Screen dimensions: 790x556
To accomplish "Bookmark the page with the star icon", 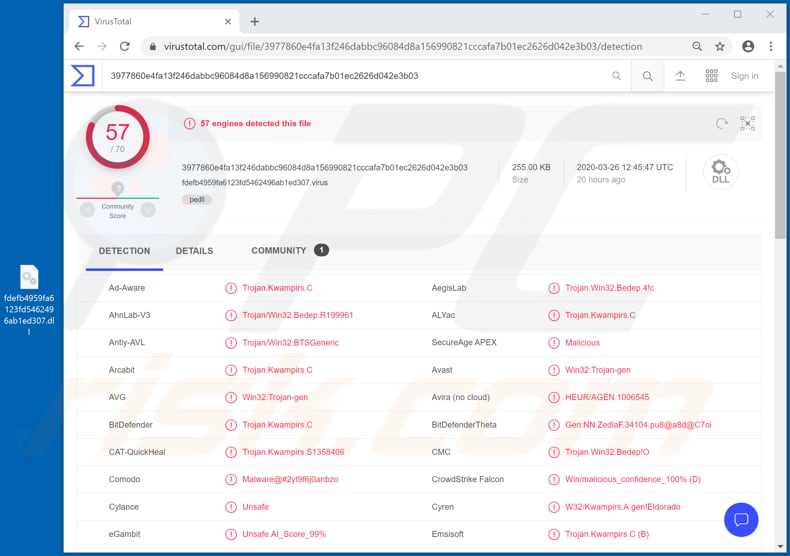I will 719,46.
